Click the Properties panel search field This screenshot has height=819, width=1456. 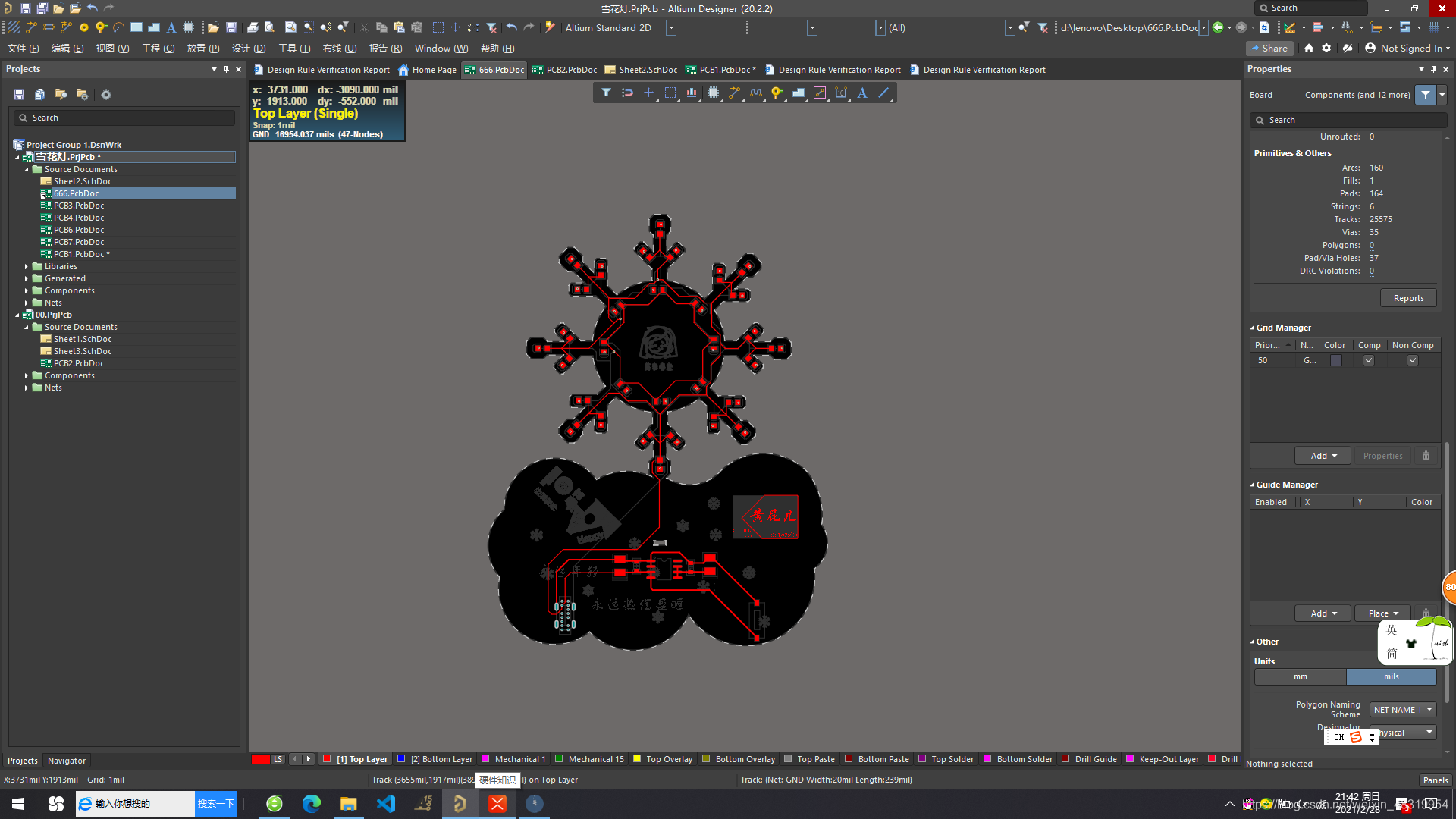[x=1348, y=120]
